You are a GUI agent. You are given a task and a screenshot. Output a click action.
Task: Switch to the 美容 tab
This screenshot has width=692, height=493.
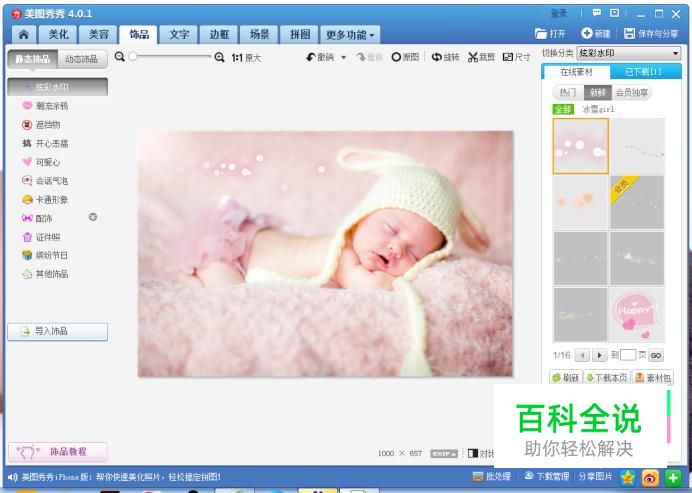(x=98, y=34)
